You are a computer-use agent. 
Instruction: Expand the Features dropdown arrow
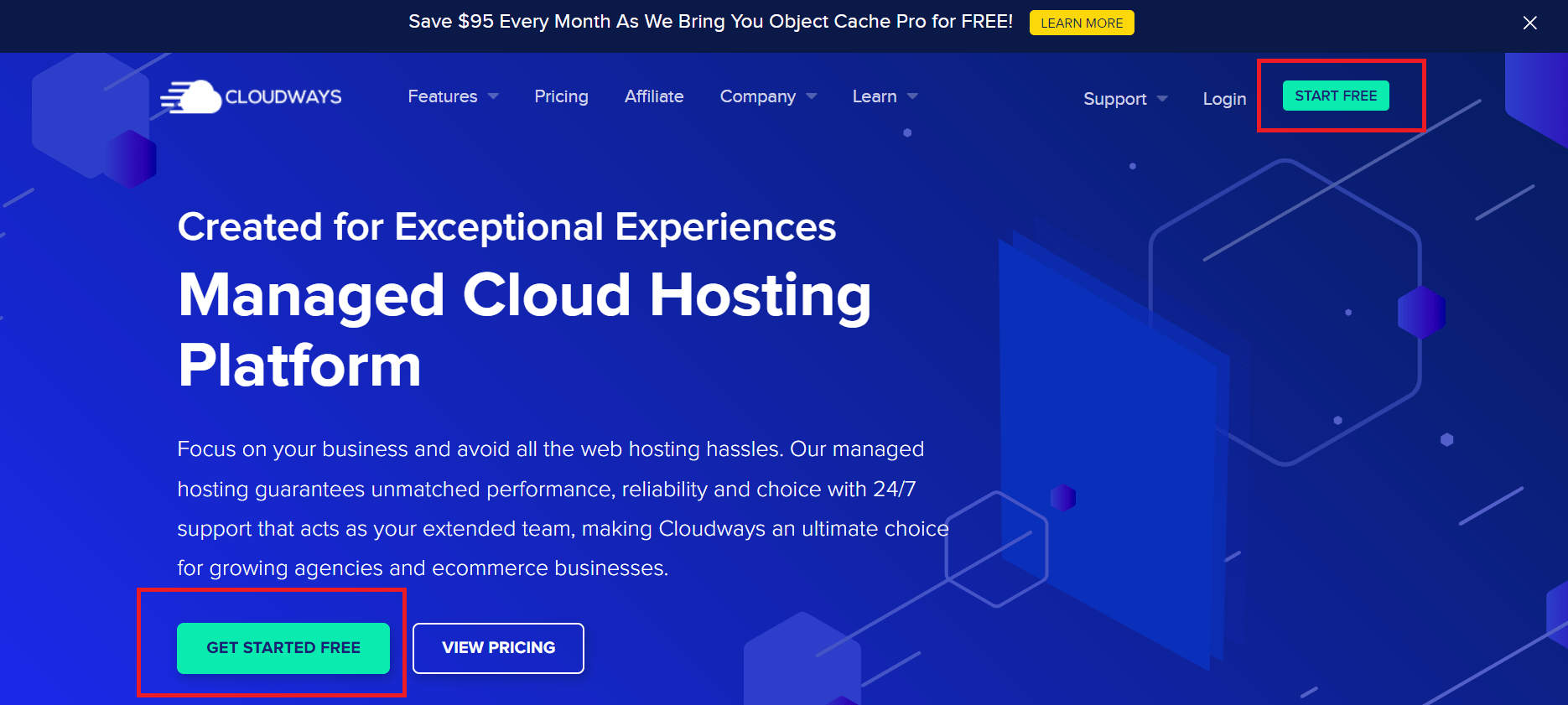[493, 96]
